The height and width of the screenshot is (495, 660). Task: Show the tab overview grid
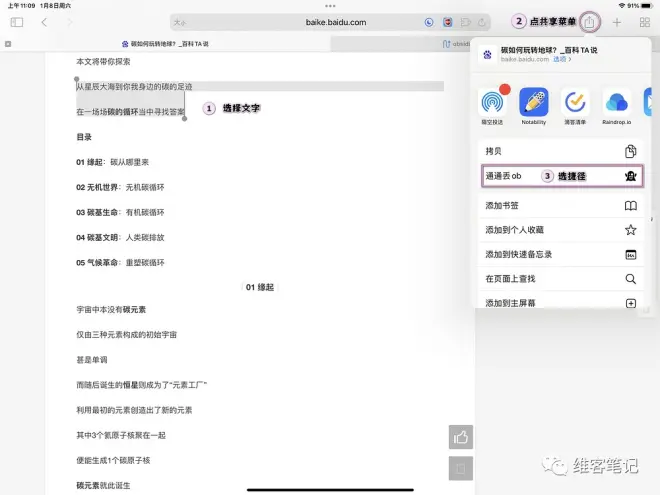coord(644,22)
